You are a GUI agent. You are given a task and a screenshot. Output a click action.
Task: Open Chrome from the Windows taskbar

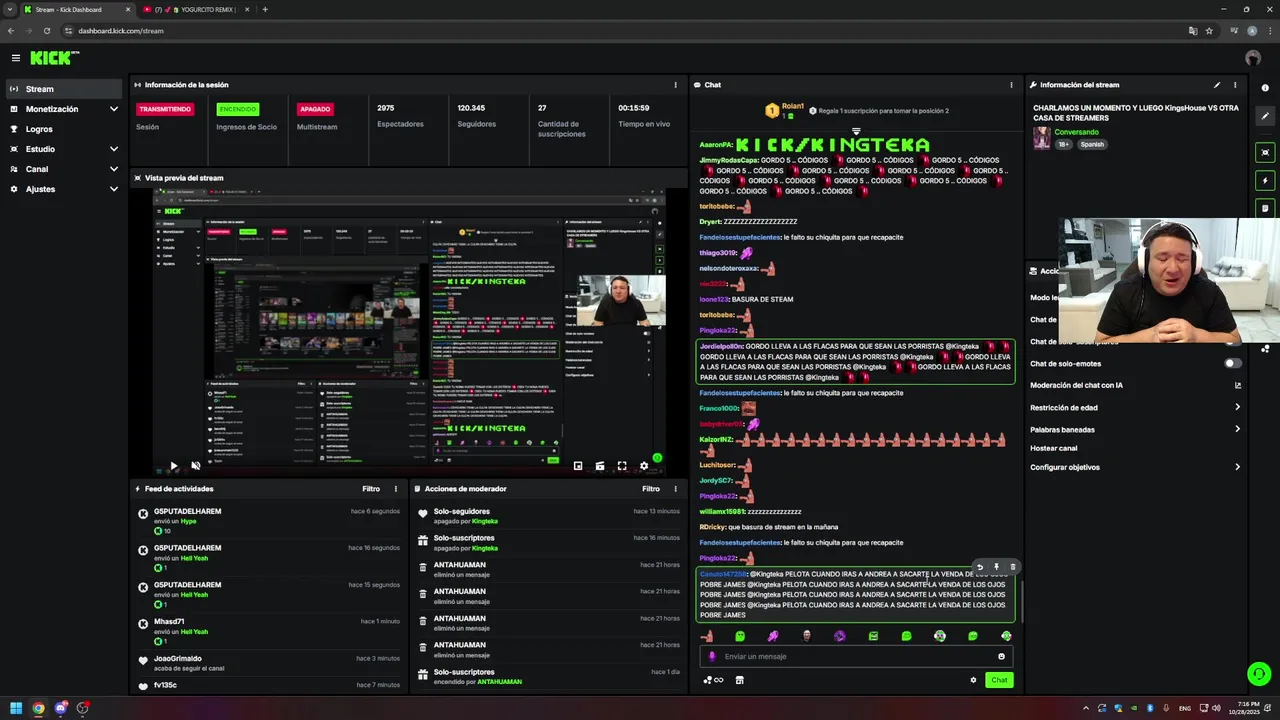pos(38,708)
